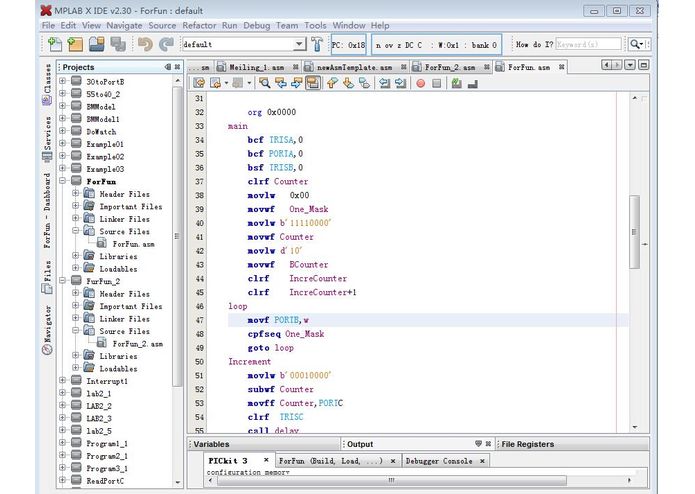Click Shift Line Right editor icon

(400, 83)
